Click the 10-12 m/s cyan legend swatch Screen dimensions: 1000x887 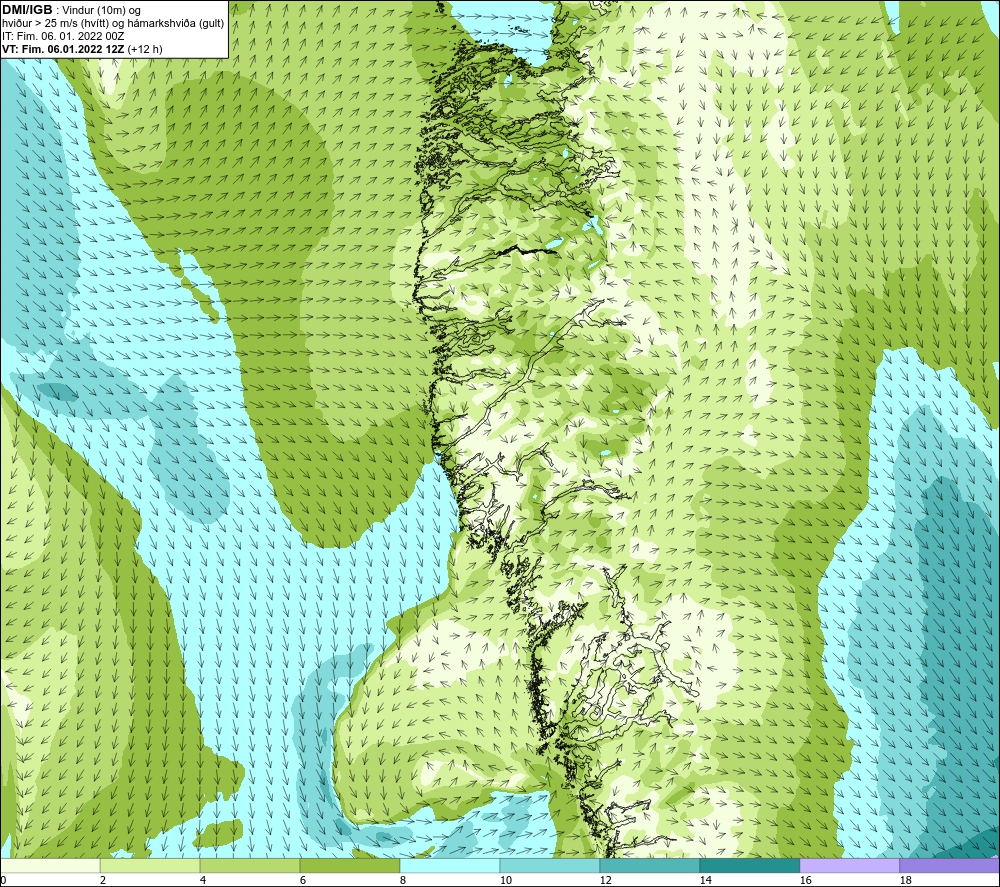[x=550, y=865]
